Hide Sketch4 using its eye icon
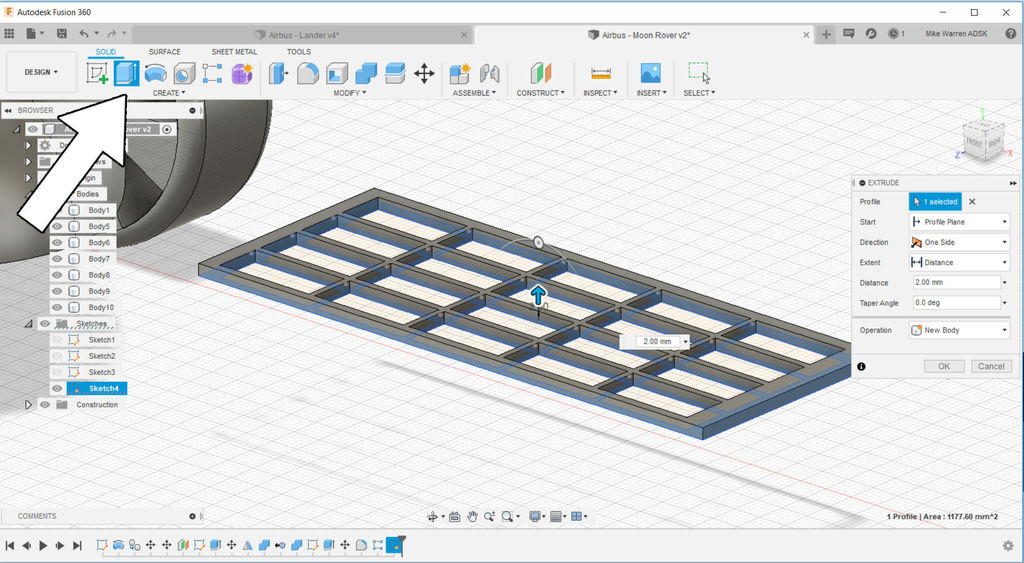 58,388
